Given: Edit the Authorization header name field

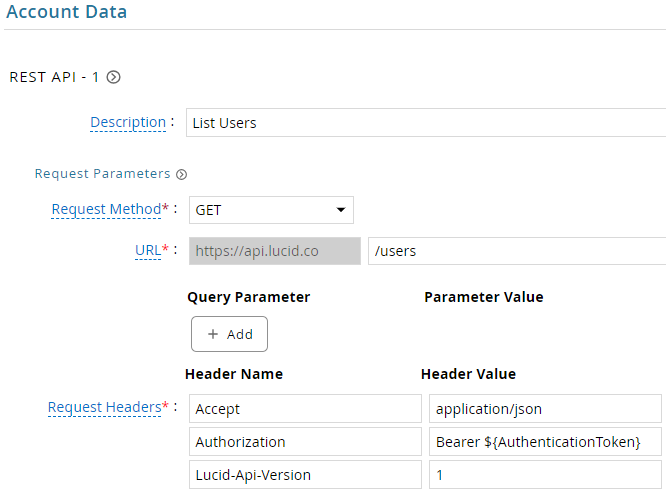Looking at the screenshot, I should pos(305,442).
